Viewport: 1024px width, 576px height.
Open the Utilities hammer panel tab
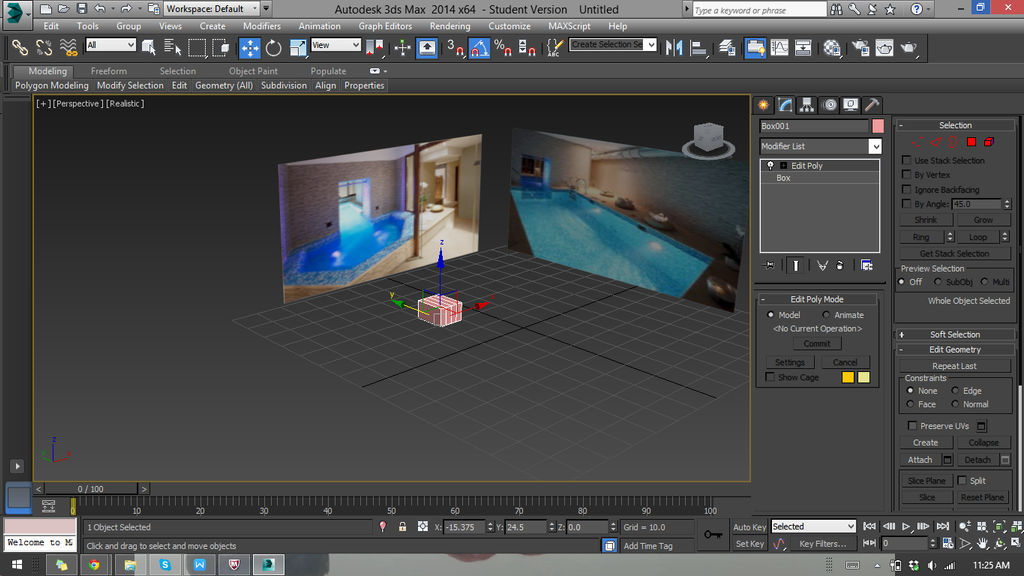(872, 104)
